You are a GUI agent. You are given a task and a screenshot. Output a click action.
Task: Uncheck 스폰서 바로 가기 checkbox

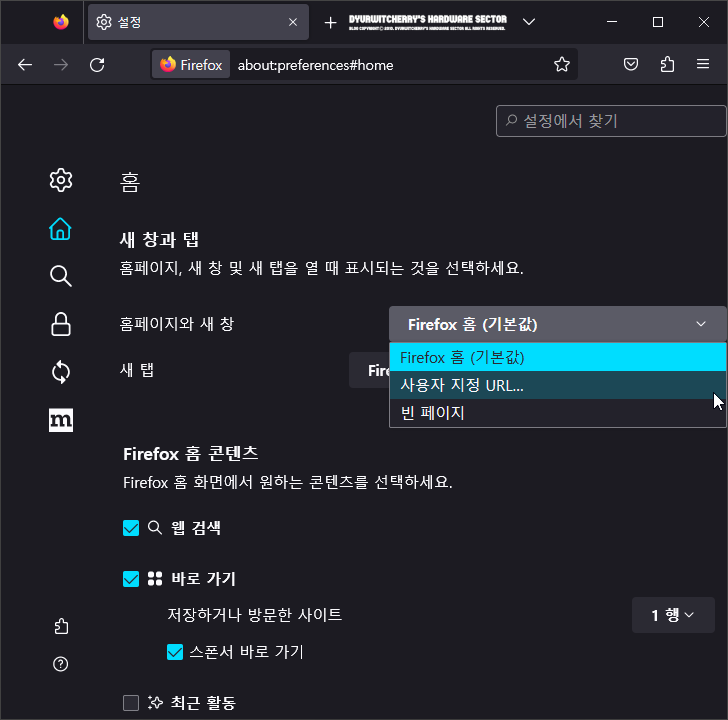(175, 652)
